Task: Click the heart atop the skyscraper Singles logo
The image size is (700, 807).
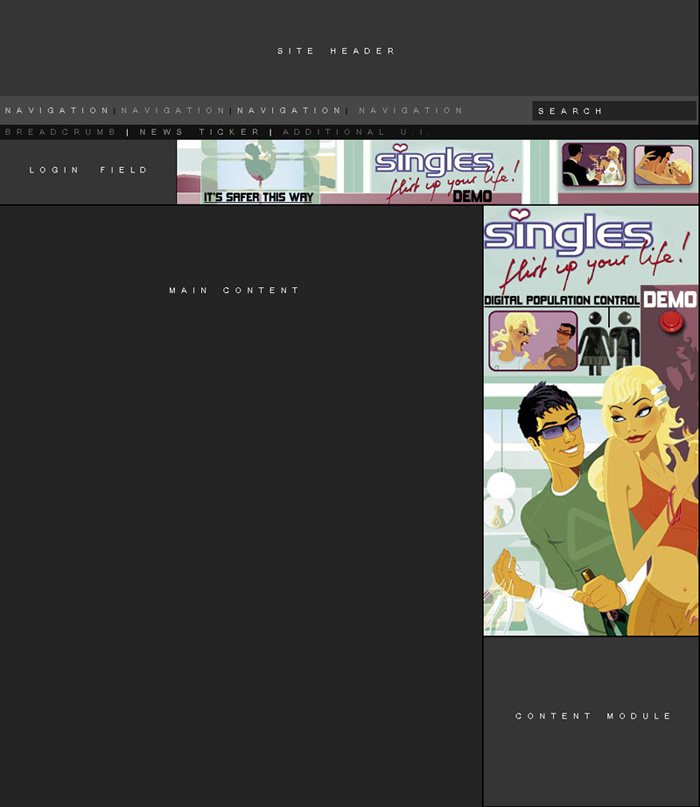Action: (x=519, y=214)
